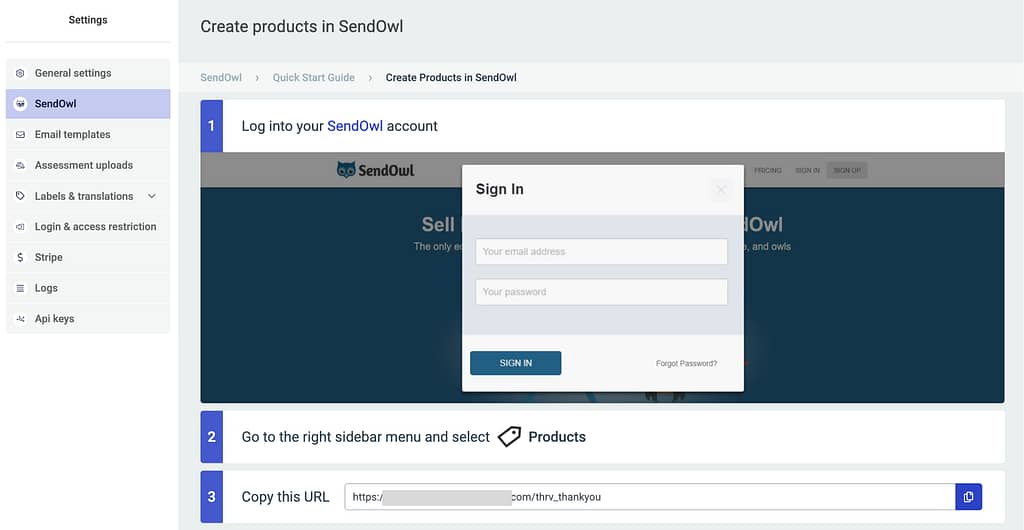Open the Logs menu item
Screen dimensions: 1024x530
coord(88,288)
